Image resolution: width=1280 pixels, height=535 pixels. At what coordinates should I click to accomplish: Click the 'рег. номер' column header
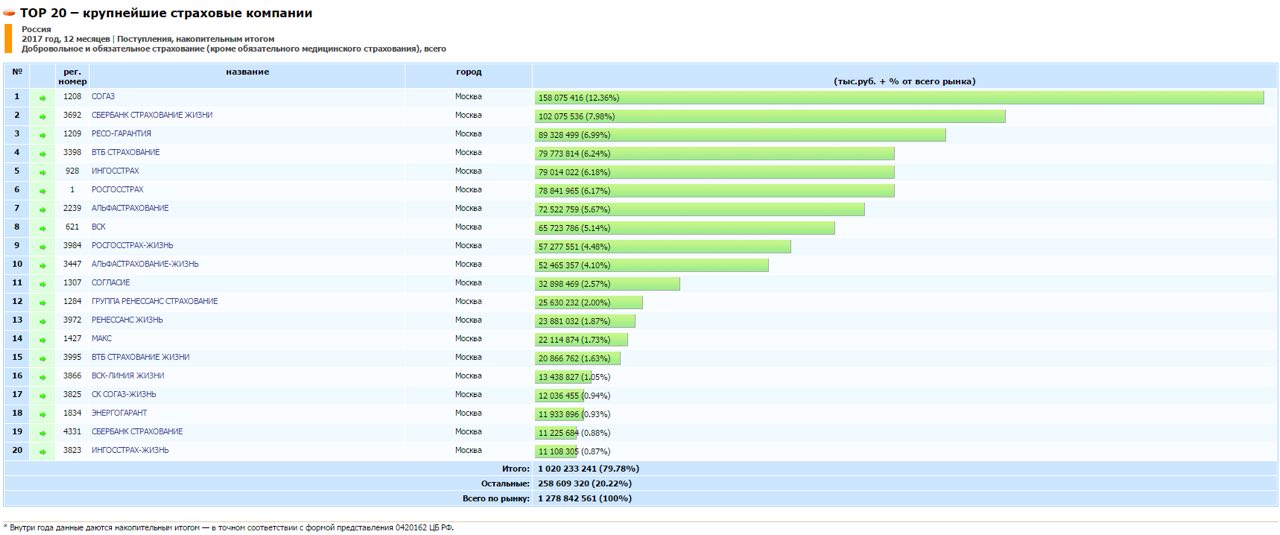[x=73, y=76]
